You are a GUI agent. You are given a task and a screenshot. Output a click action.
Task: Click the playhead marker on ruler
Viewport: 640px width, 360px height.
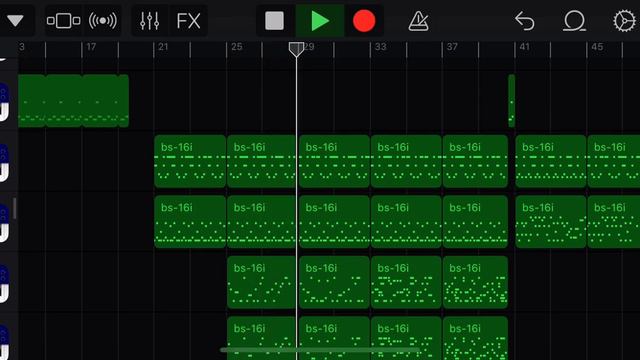point(296,49)
